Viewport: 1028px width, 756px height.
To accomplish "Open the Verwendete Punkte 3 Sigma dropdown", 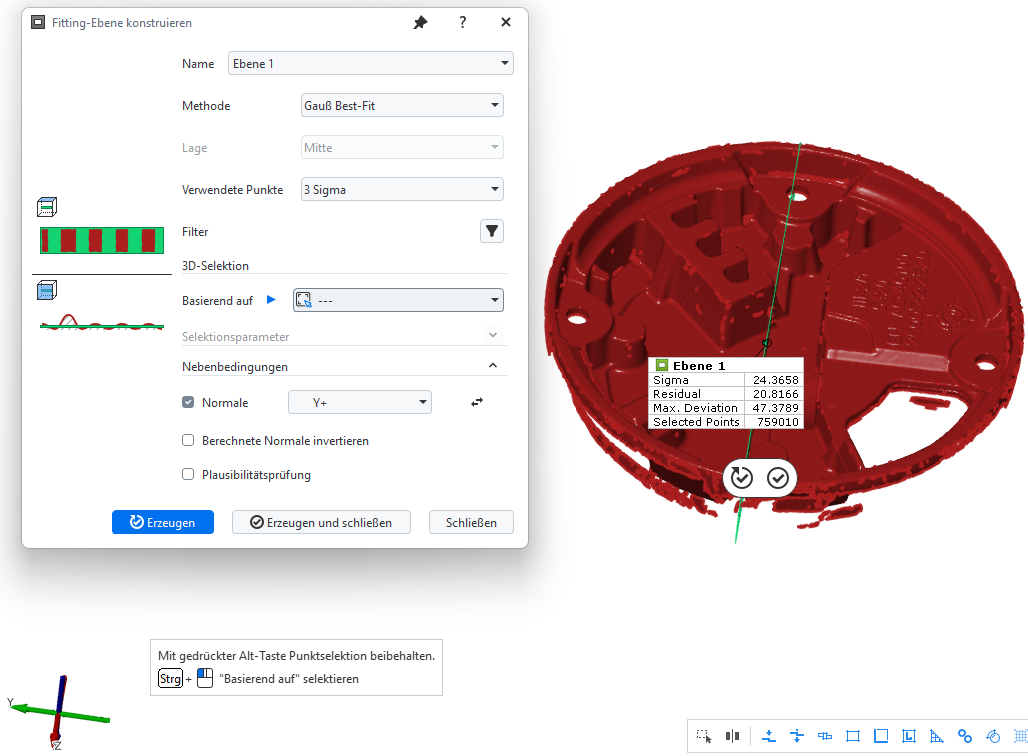I will 402,190.
